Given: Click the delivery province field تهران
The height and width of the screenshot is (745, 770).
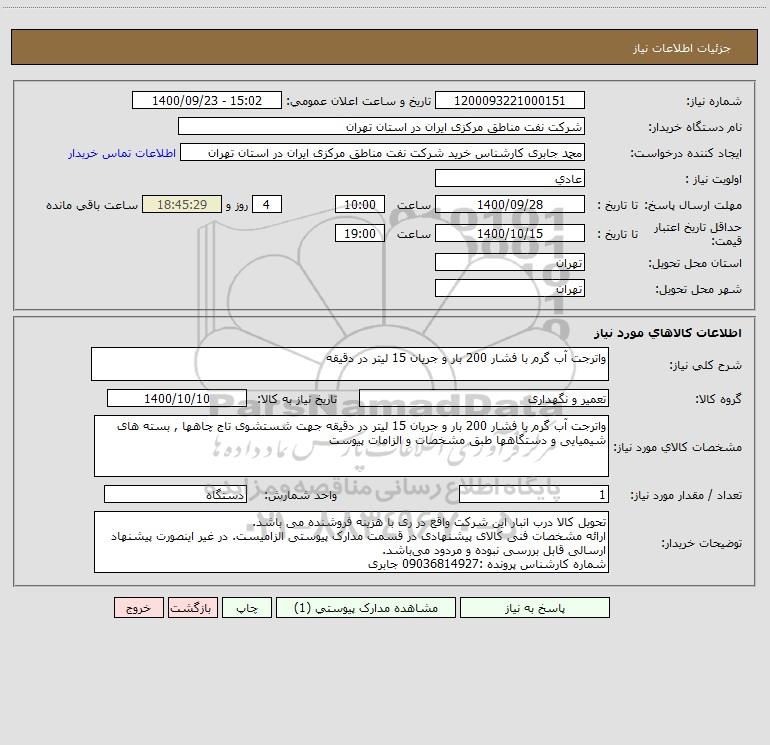Looking at the screenshot, I should click(510, 262).
